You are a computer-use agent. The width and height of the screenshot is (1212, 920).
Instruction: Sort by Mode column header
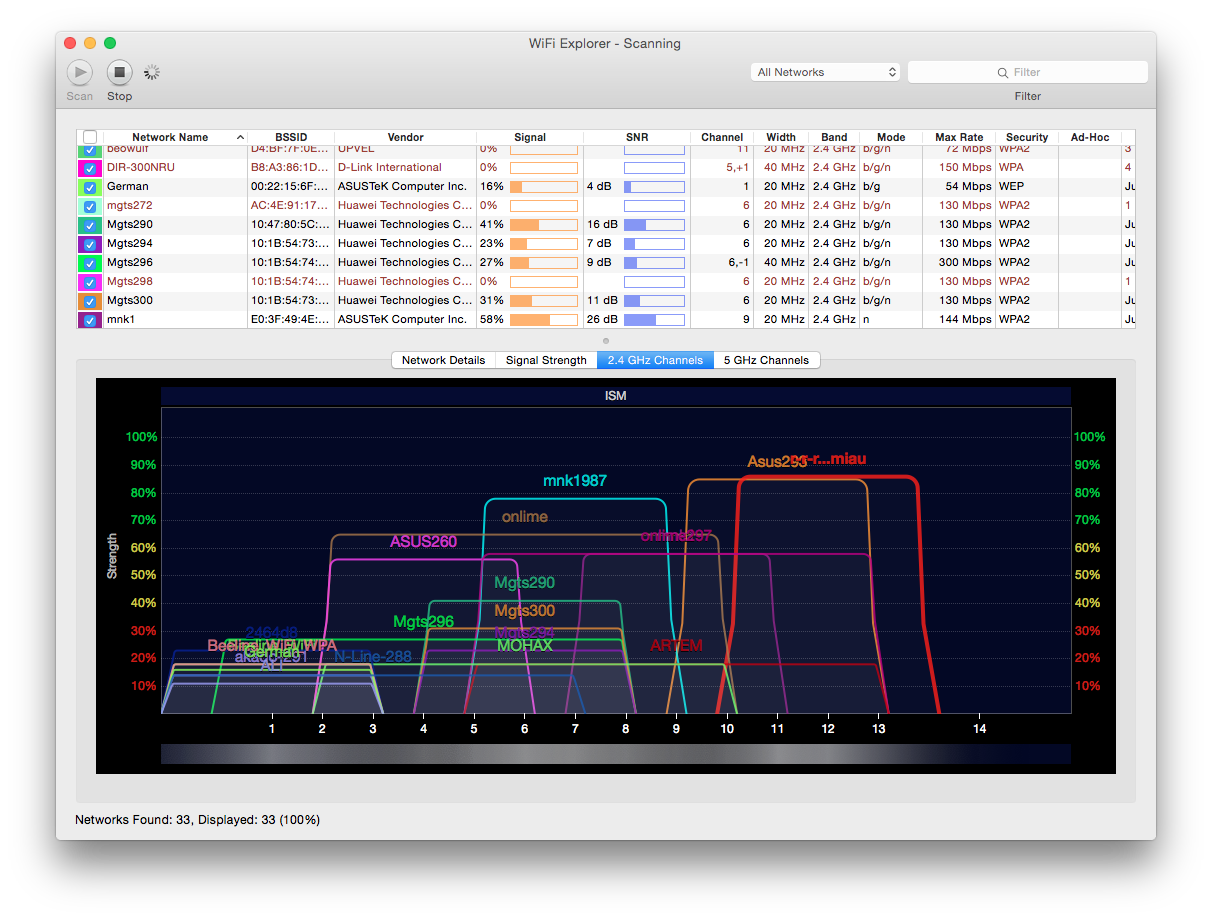point(891,137)
